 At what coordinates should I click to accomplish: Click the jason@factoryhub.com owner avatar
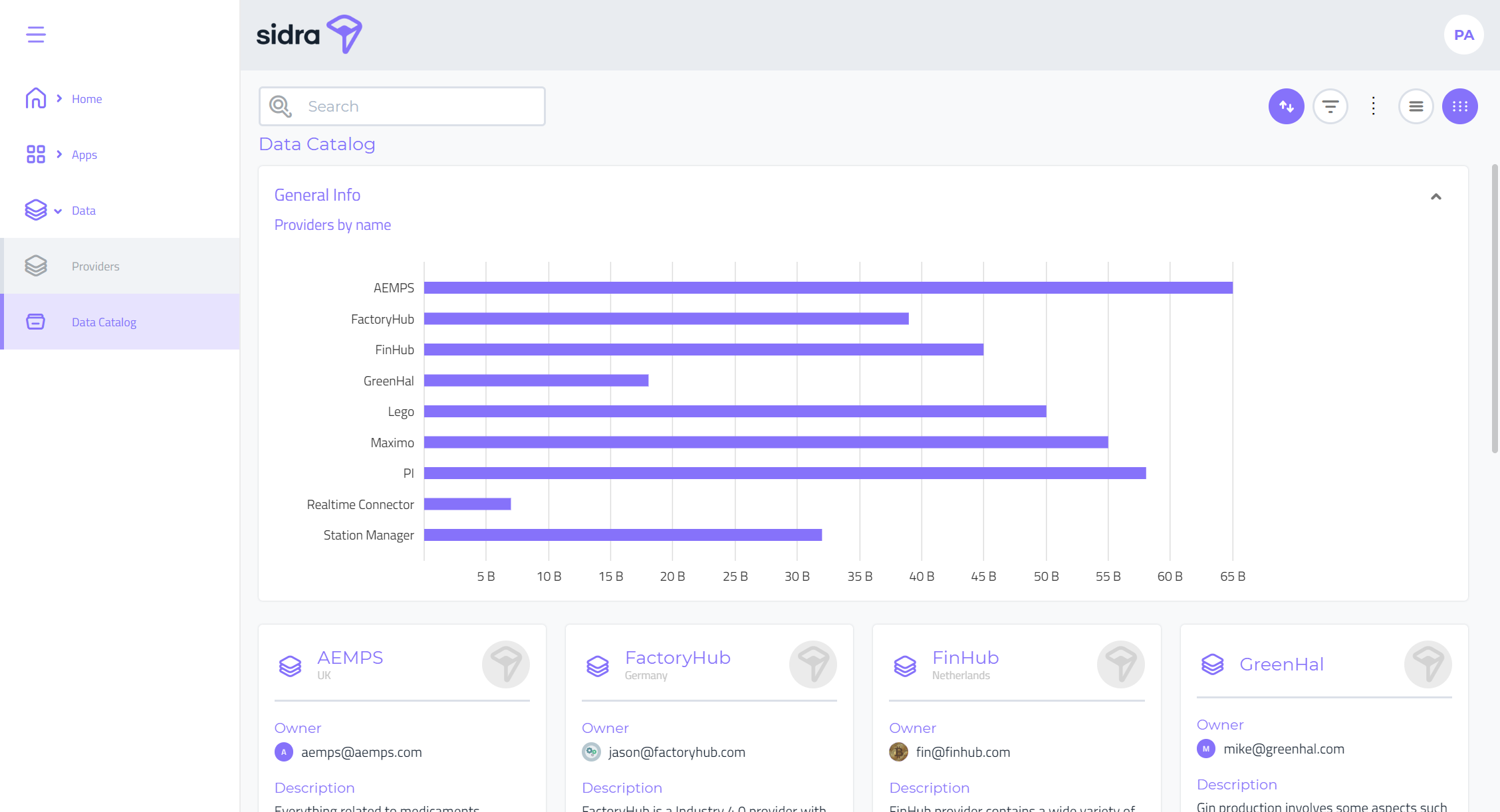click(591, 752)
